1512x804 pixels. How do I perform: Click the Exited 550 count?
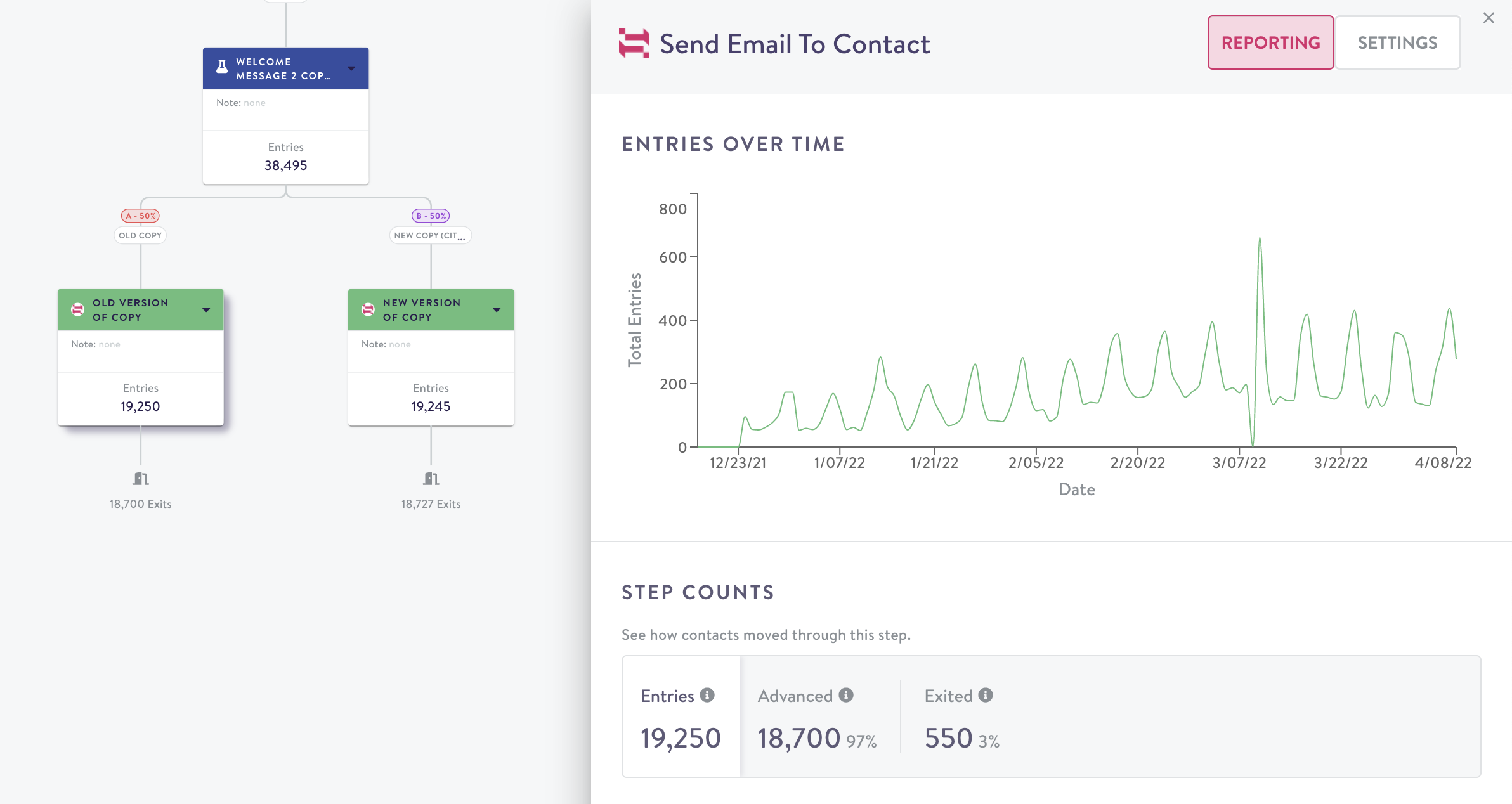(948, 738)
